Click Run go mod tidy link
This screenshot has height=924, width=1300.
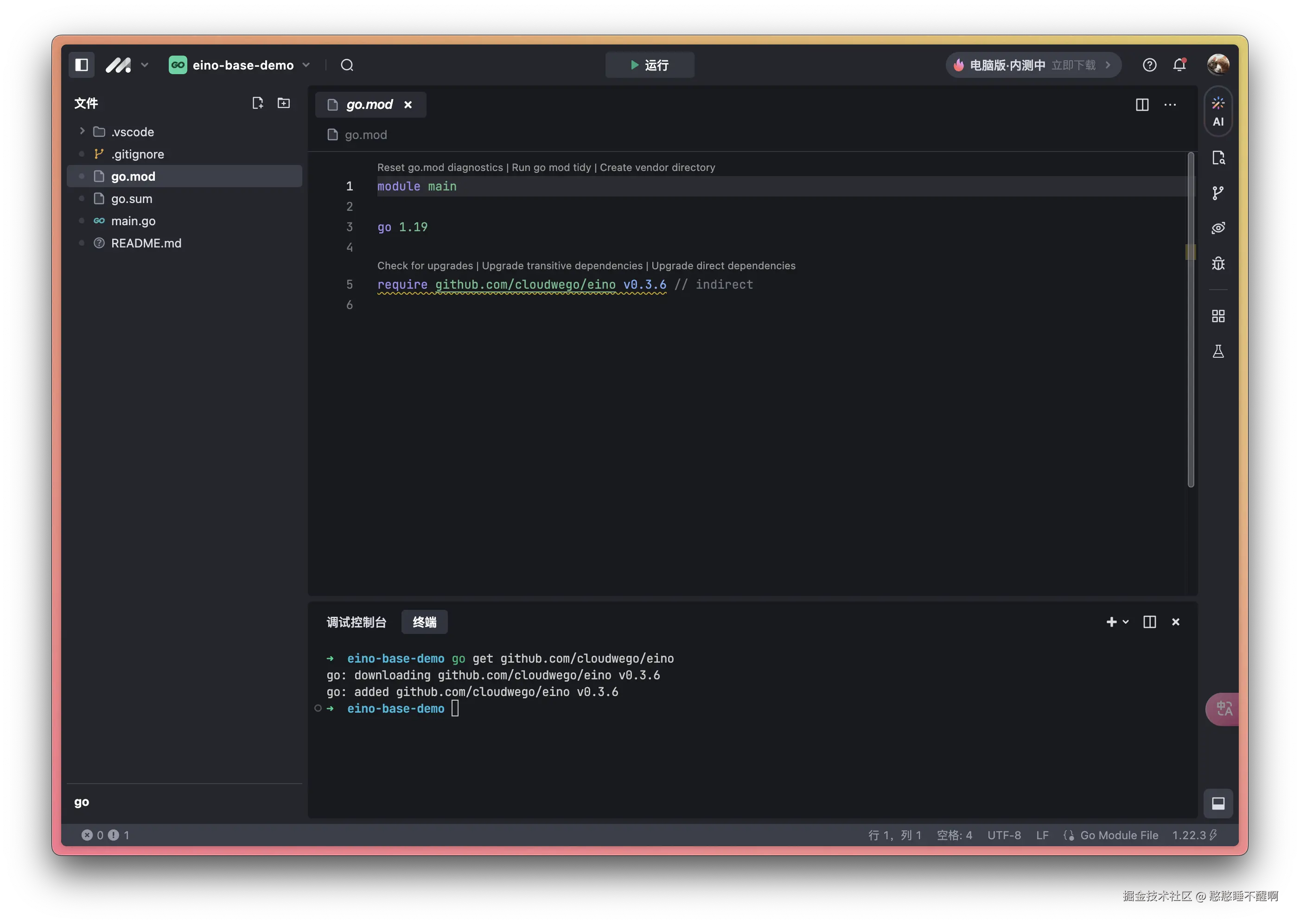point(551,167)
